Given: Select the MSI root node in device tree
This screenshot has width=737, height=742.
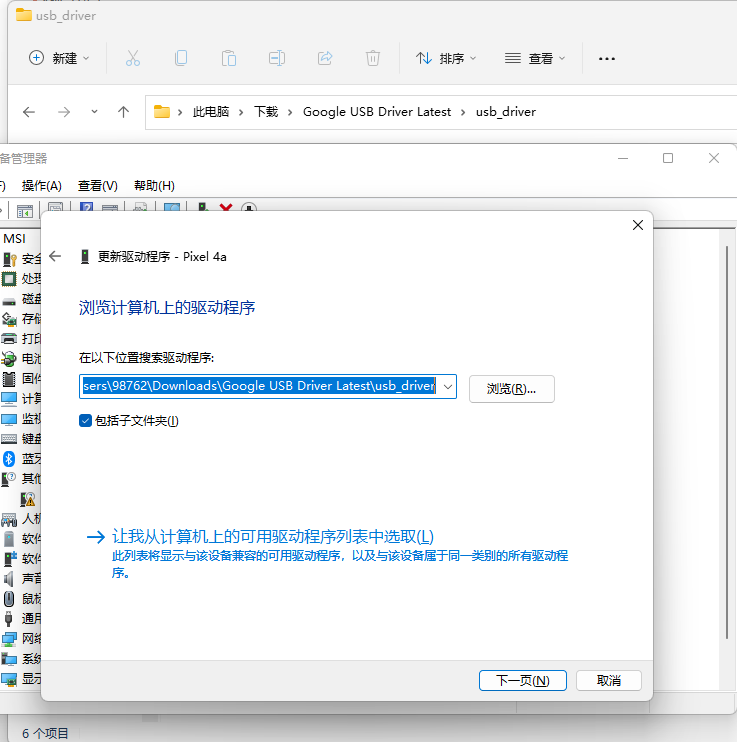Looking at the screenshot, I should 15,238.
